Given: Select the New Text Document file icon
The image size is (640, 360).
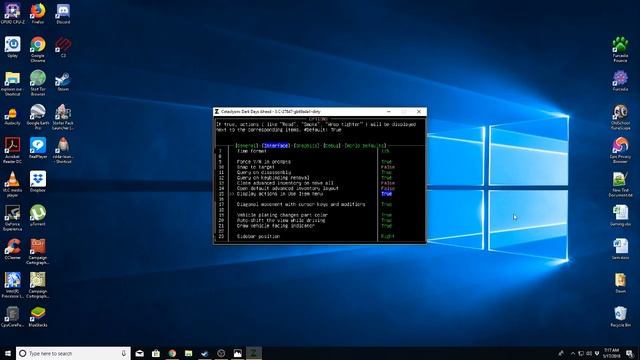Looking at the screenshot, I should tap(620, 184).
